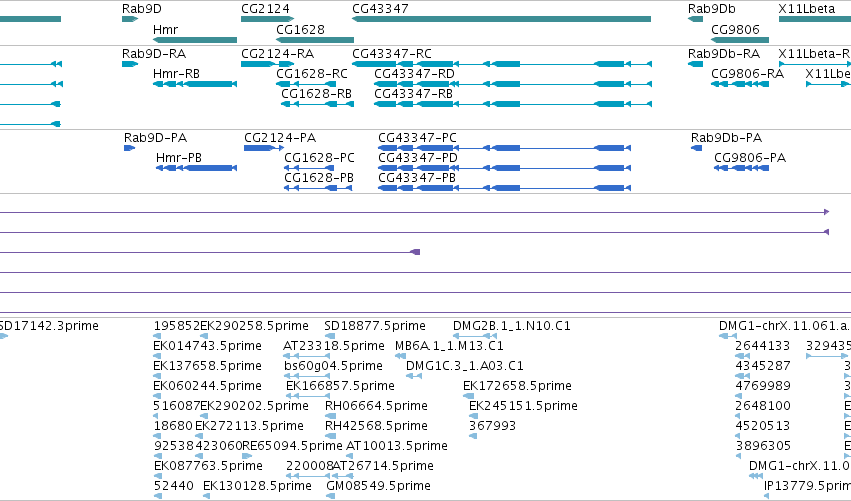This screenshot has width=851, height=501.
Task: Click feature label 367993
Action: point(492,426)
